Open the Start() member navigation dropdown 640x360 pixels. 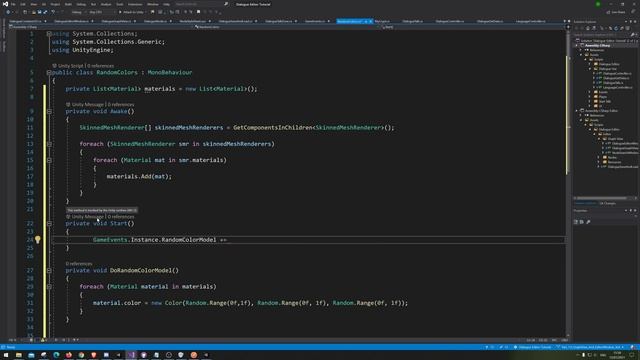tap(474, 27)
